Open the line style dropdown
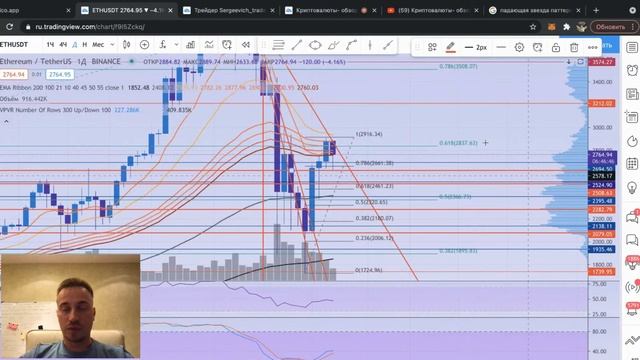The height and width of the screenshot is (360, 640). coord(501,47)
